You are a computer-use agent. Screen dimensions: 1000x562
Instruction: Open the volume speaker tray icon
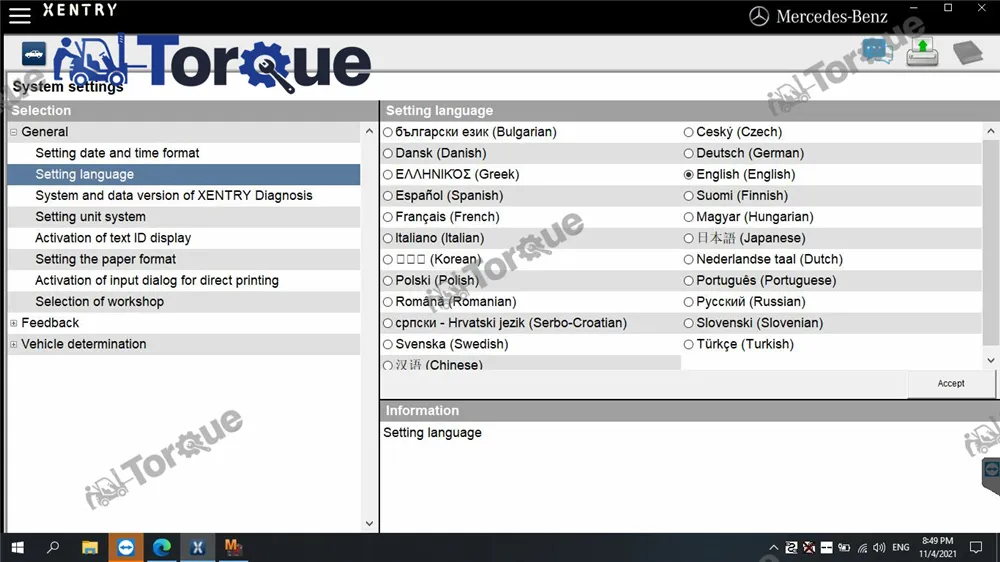pyautogui.click(x=879, y=547)
